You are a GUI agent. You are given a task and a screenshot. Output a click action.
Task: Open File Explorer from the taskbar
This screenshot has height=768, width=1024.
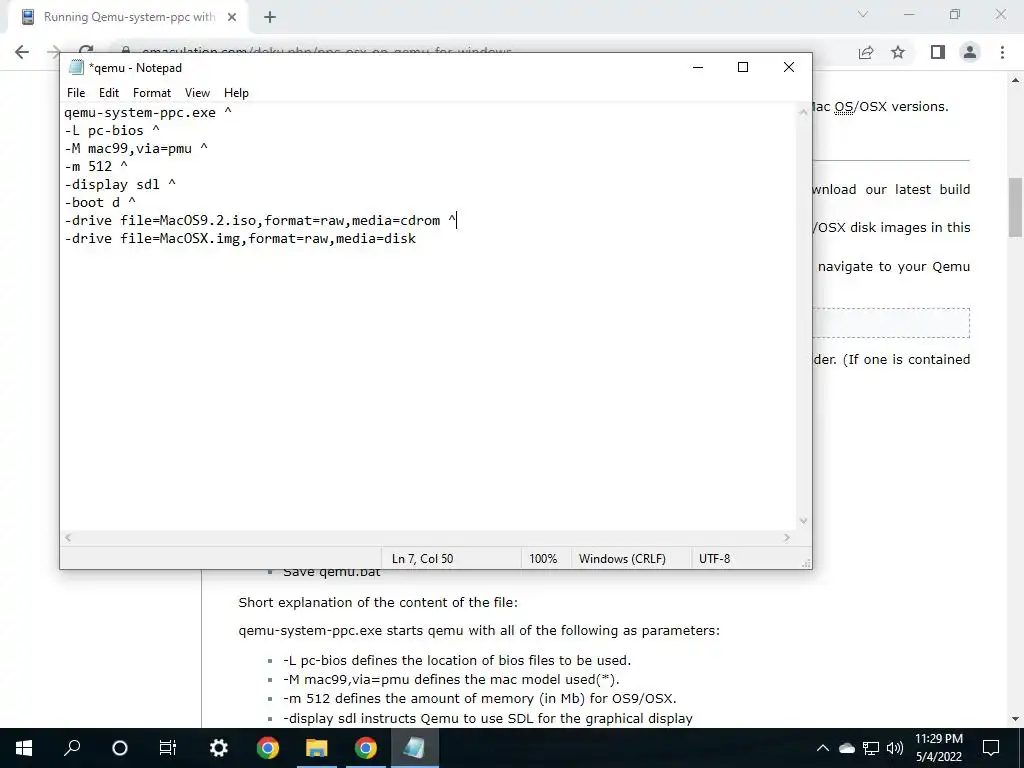[x=316, y=748]
